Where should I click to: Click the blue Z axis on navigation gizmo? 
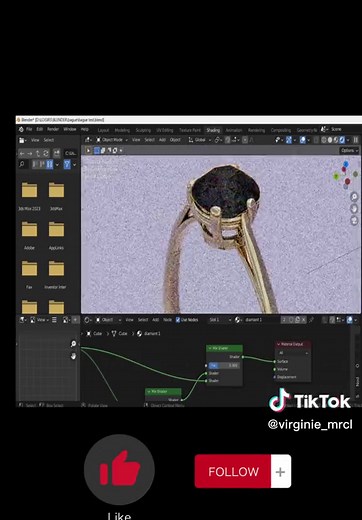coord(346,164)
